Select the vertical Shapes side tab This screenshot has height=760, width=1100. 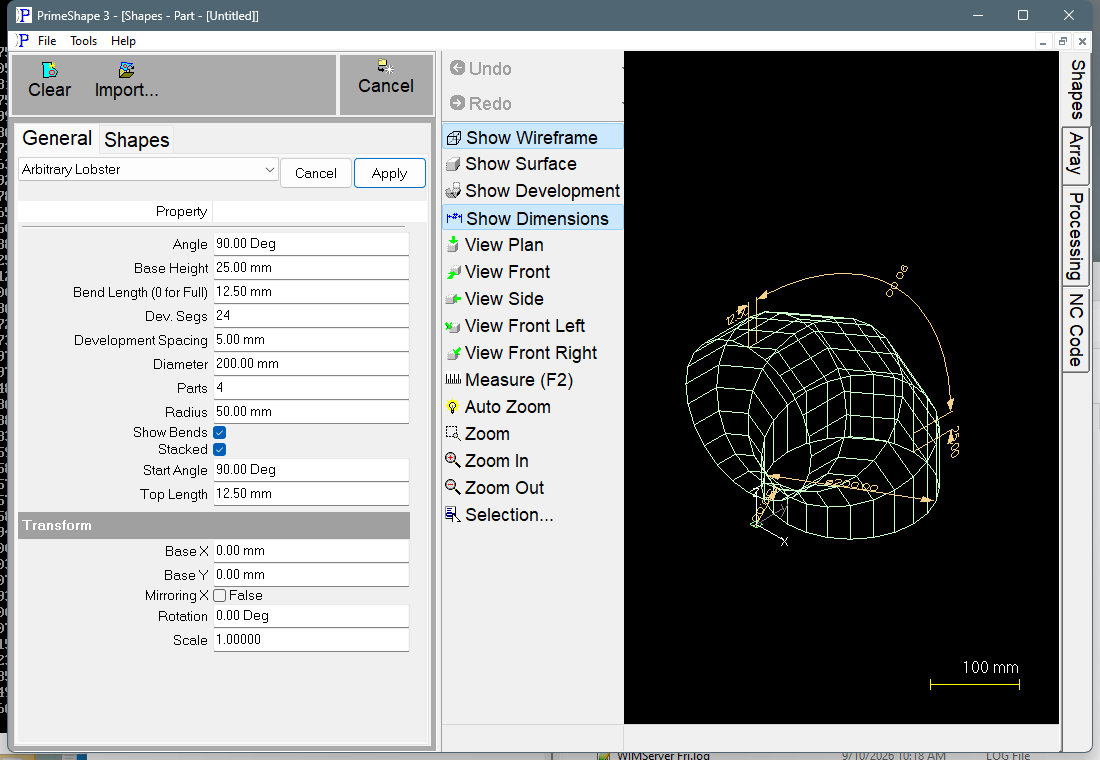tap(1077, 89)
